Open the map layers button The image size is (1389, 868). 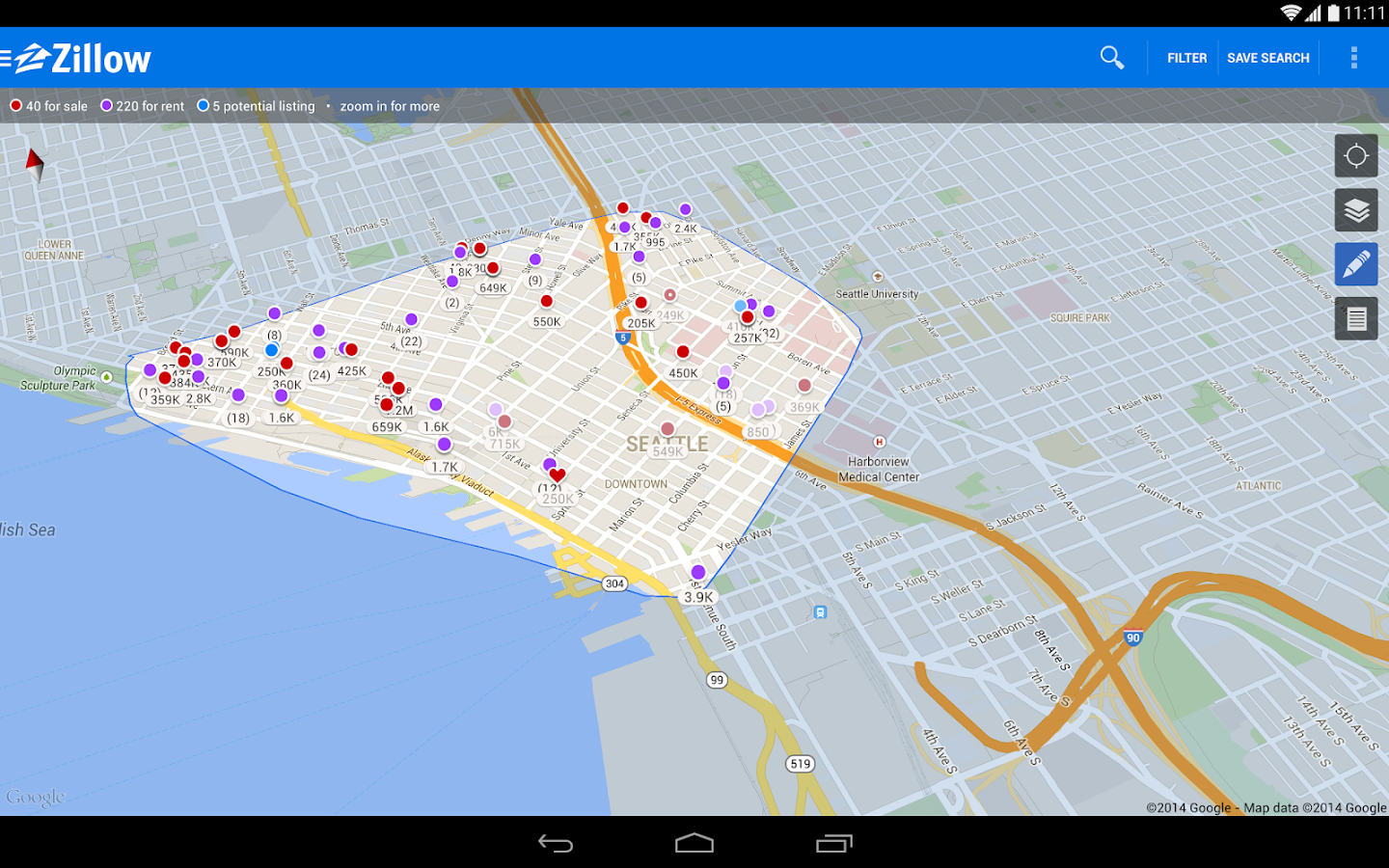[x=1356, y=210]
